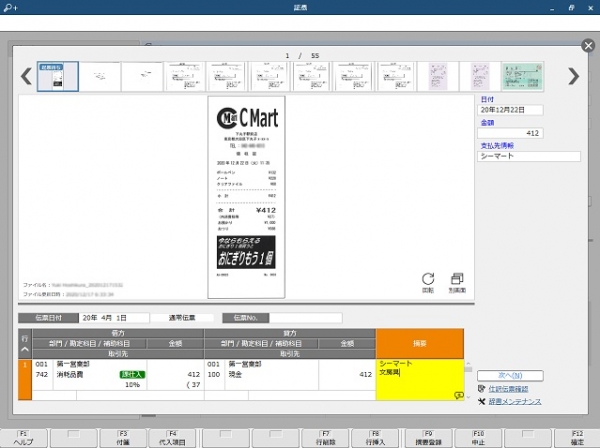This screenshot has width=600, height=448.
Task: Click the 仕訳伝票確認 document icon
Action: tap(482, 387)
